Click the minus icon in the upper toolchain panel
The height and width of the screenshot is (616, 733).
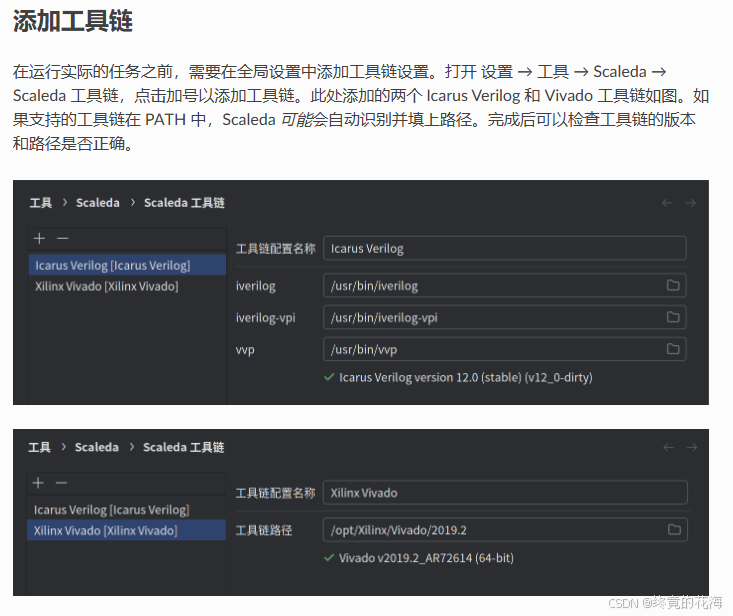pyautogui.click(x=63, y=238)
